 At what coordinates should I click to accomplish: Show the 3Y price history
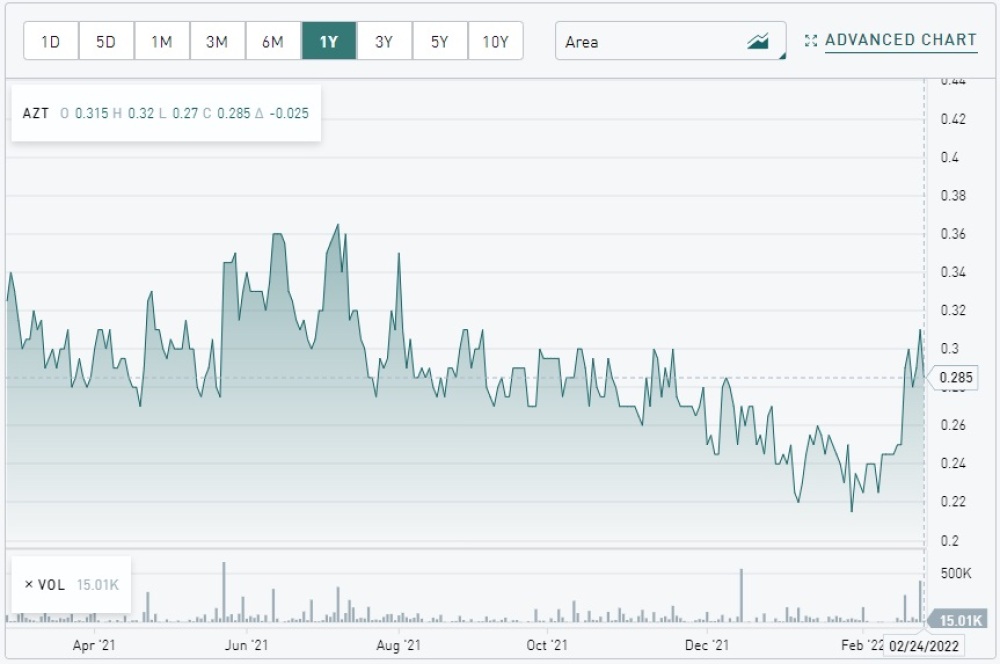(x=384, y=42)
